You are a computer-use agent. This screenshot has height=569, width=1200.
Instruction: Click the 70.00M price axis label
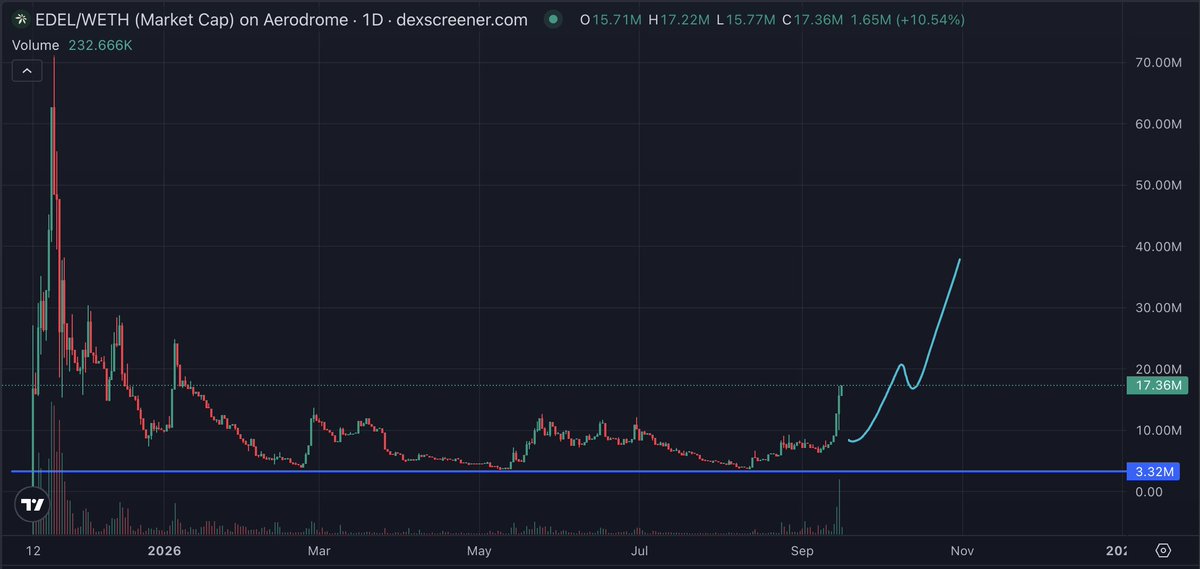coord(1160,63)
